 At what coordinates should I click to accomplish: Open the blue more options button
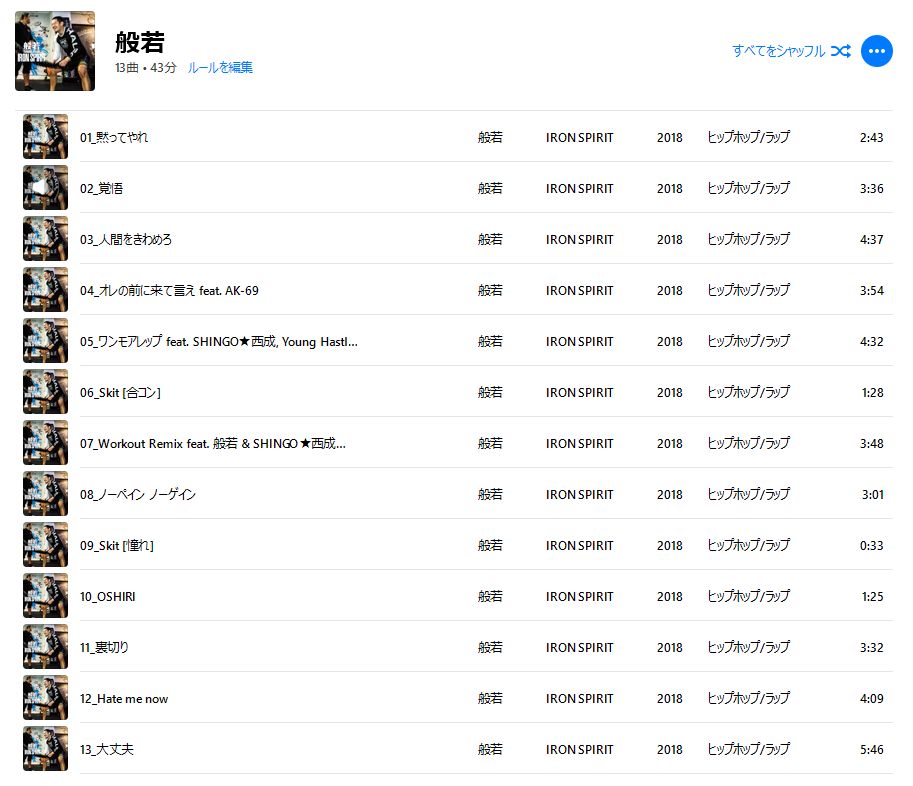point(876,51)
